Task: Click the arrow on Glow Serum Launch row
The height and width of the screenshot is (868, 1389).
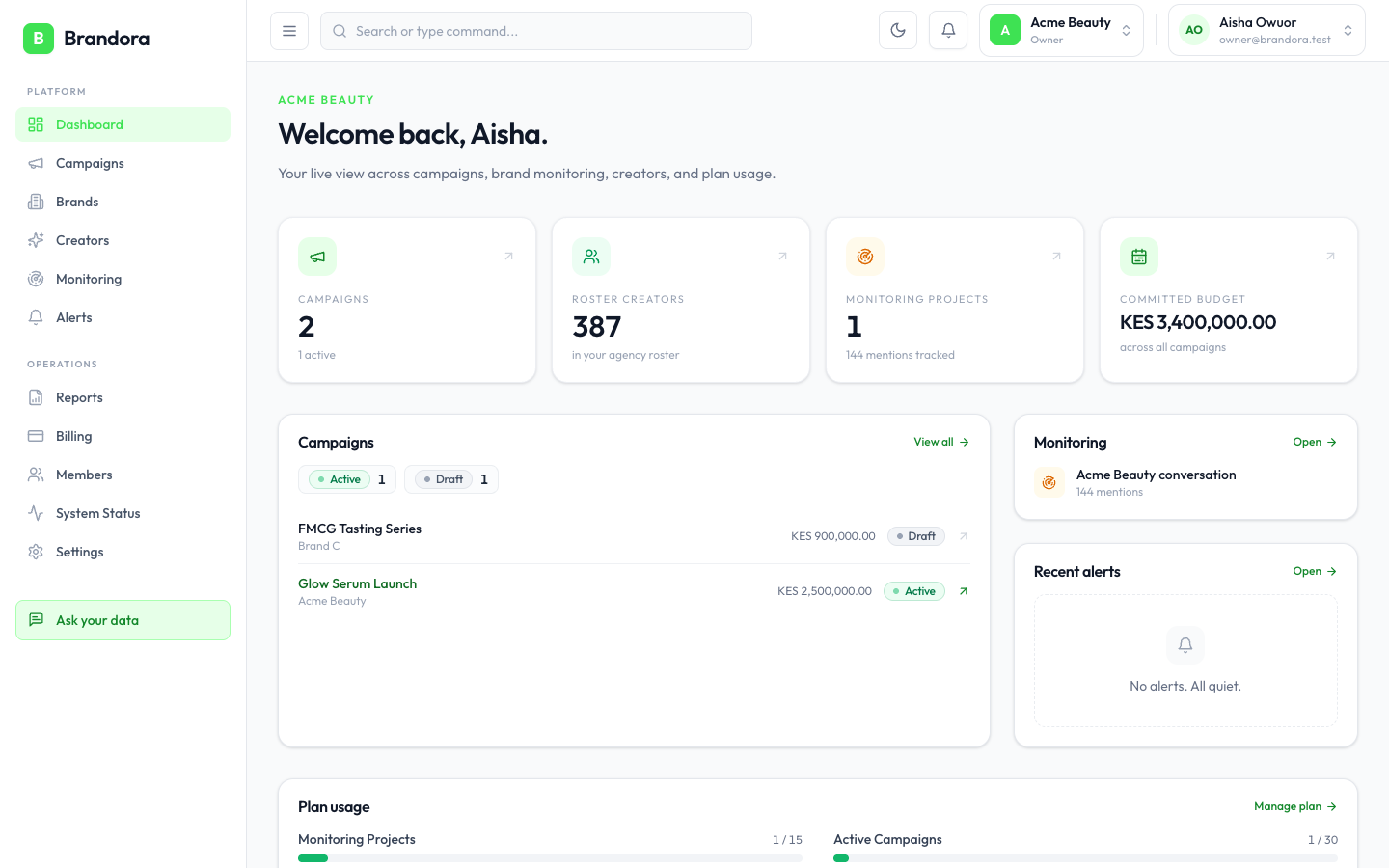Action: click(963, 591)
